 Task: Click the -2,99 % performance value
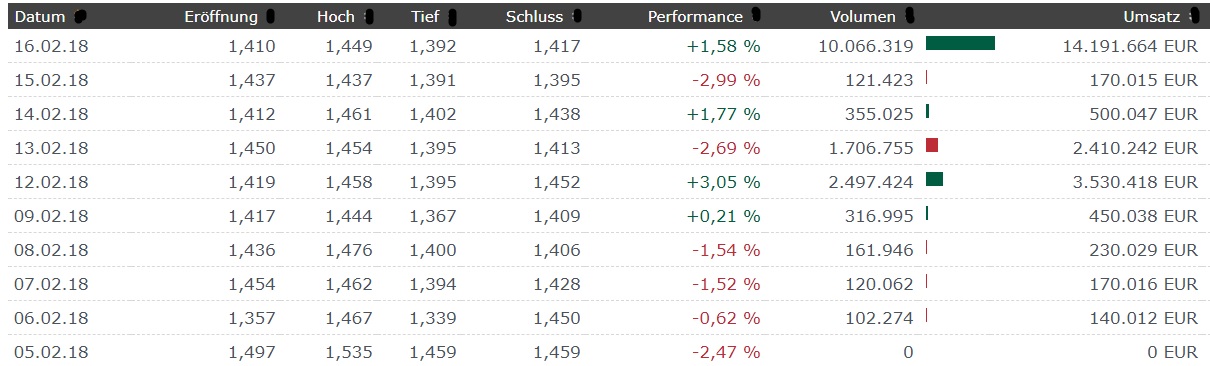click(725, 80)
